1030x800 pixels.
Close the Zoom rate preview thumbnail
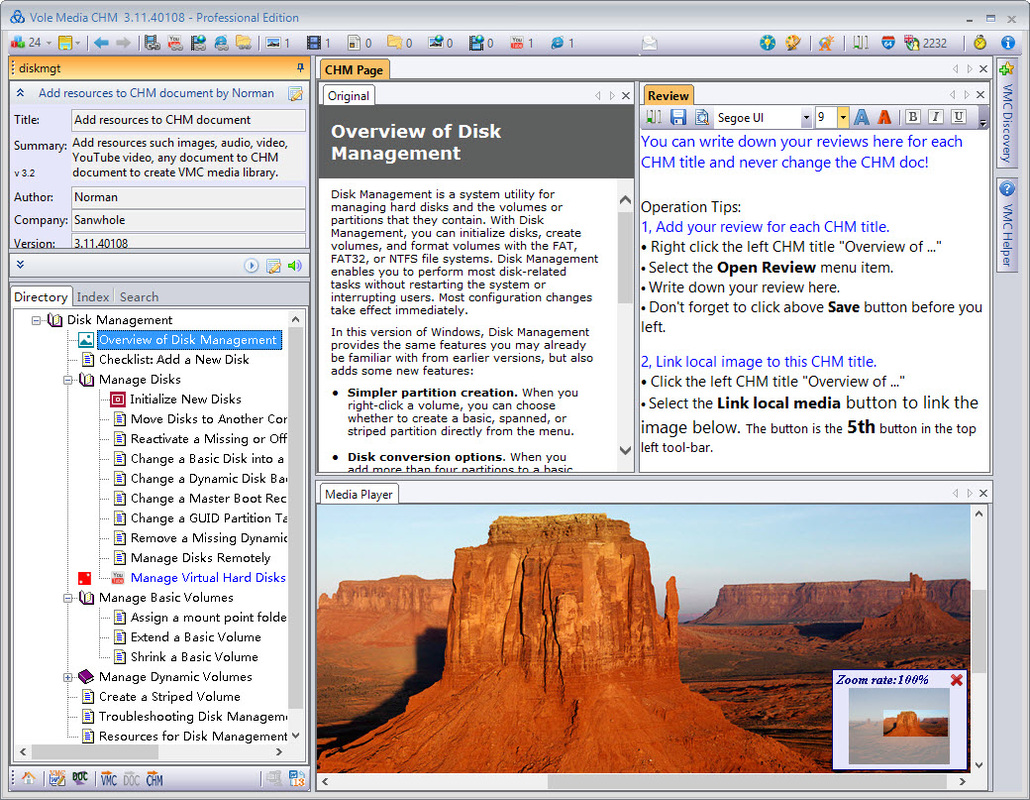coord(956,680)
